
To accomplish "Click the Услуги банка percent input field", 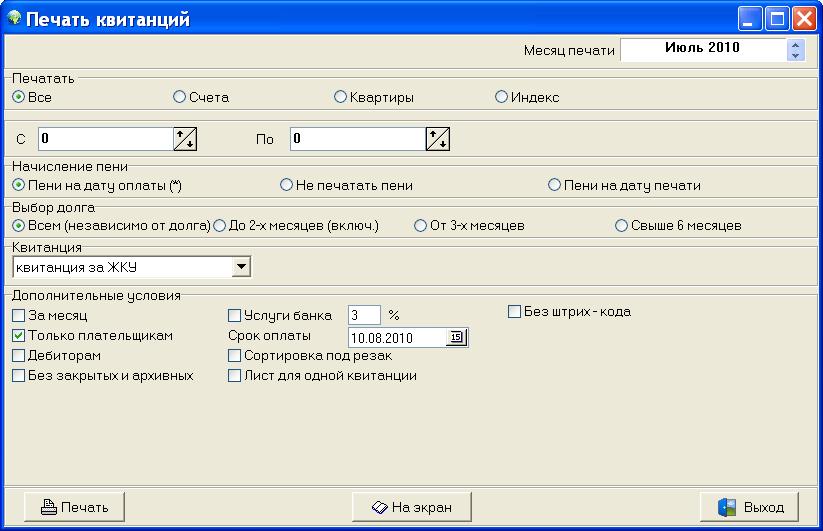I will [363, 316].
